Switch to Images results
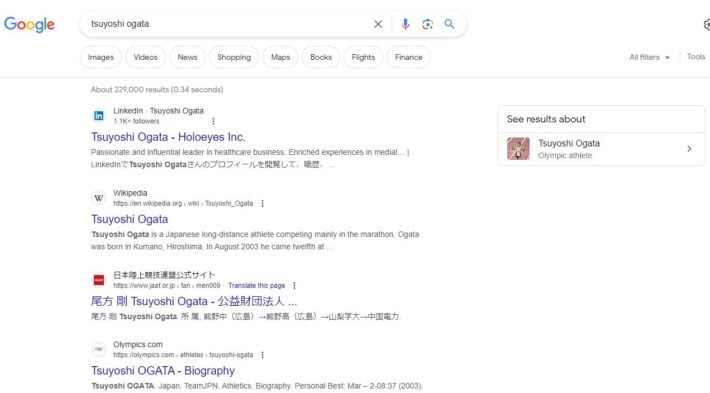The width and height of the screenshot is (710, 393). click(101, 57)
